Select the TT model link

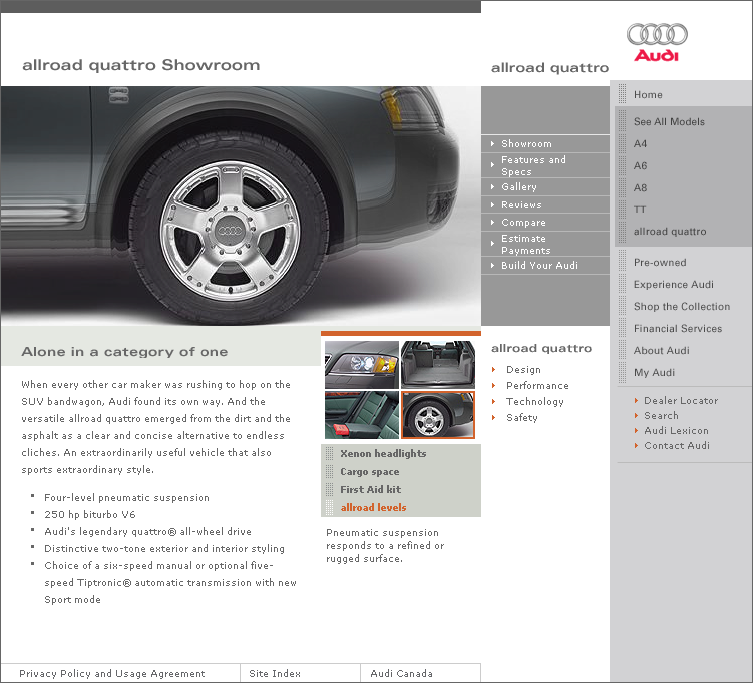640,209
